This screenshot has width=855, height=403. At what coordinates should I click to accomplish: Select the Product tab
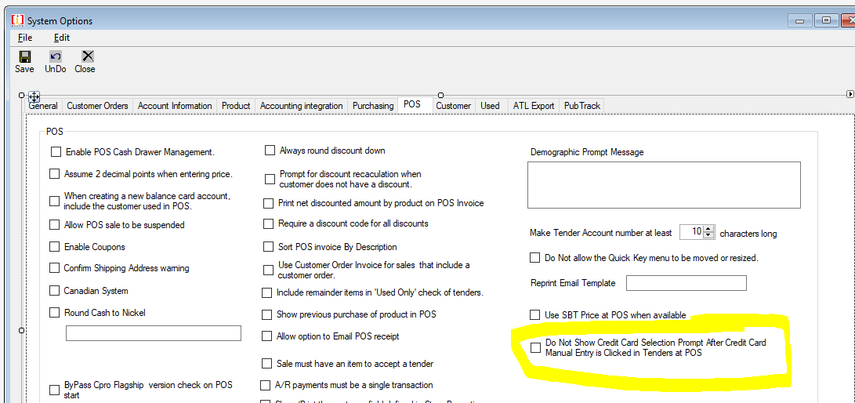[x=236, y=106]
